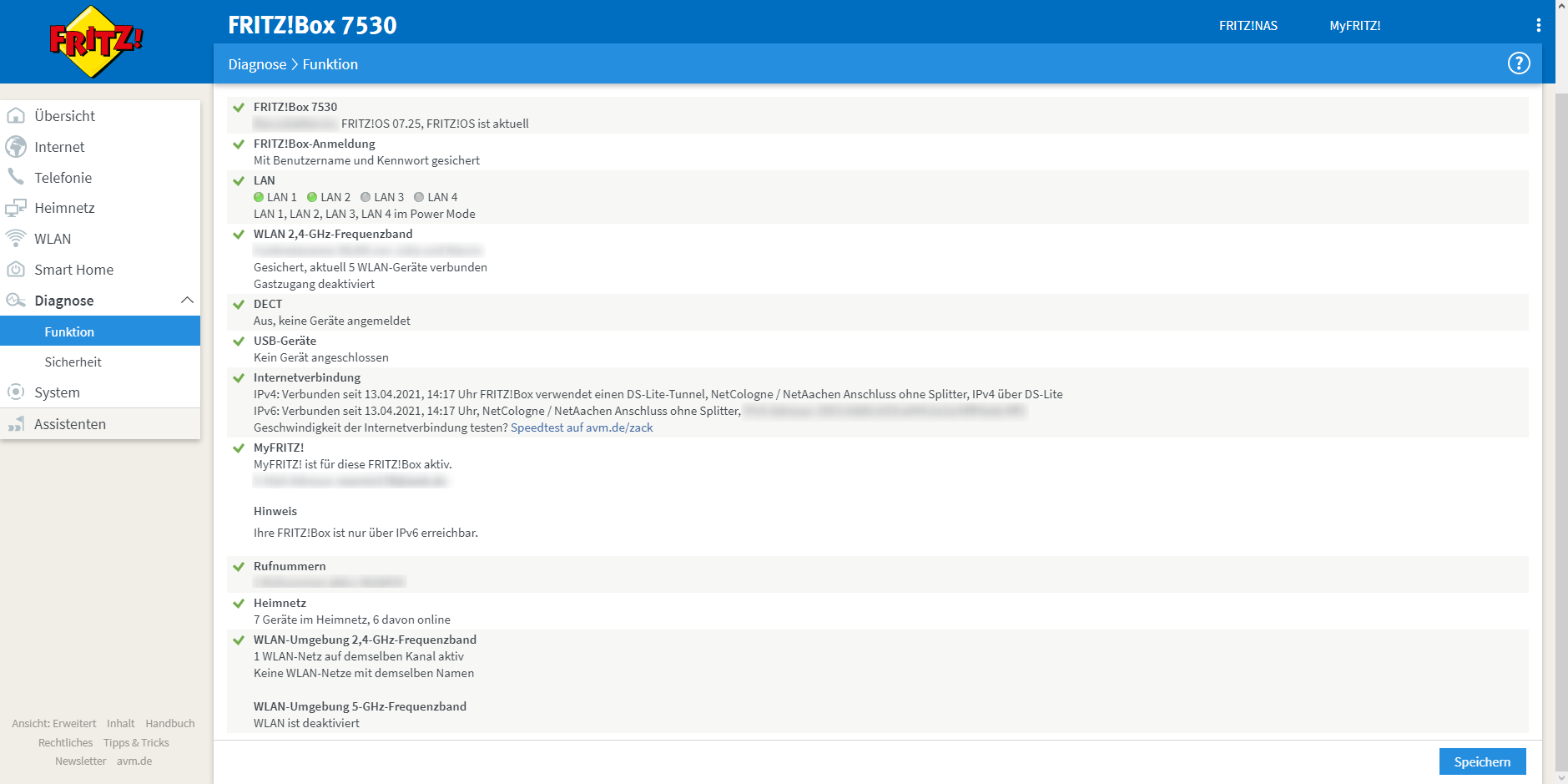Screen dimensions: 1568x784
Task: Click green checkmark beside Heimnetz section
Action: point(239,604)
